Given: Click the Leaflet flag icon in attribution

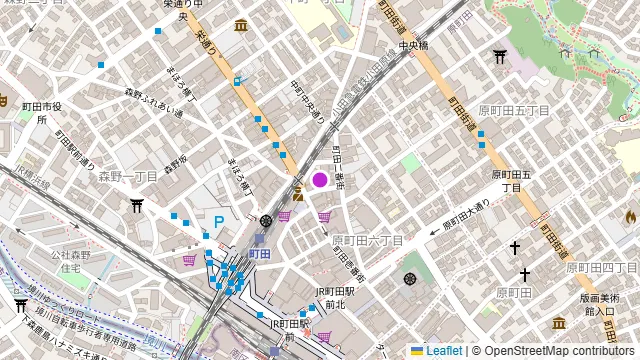Looking at the screenshot, I should coord(417,351).
